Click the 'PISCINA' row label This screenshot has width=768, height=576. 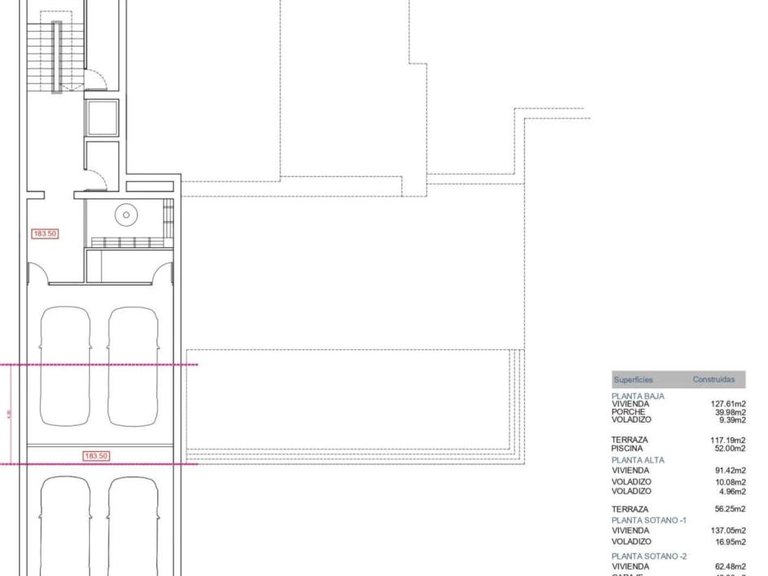627,448
